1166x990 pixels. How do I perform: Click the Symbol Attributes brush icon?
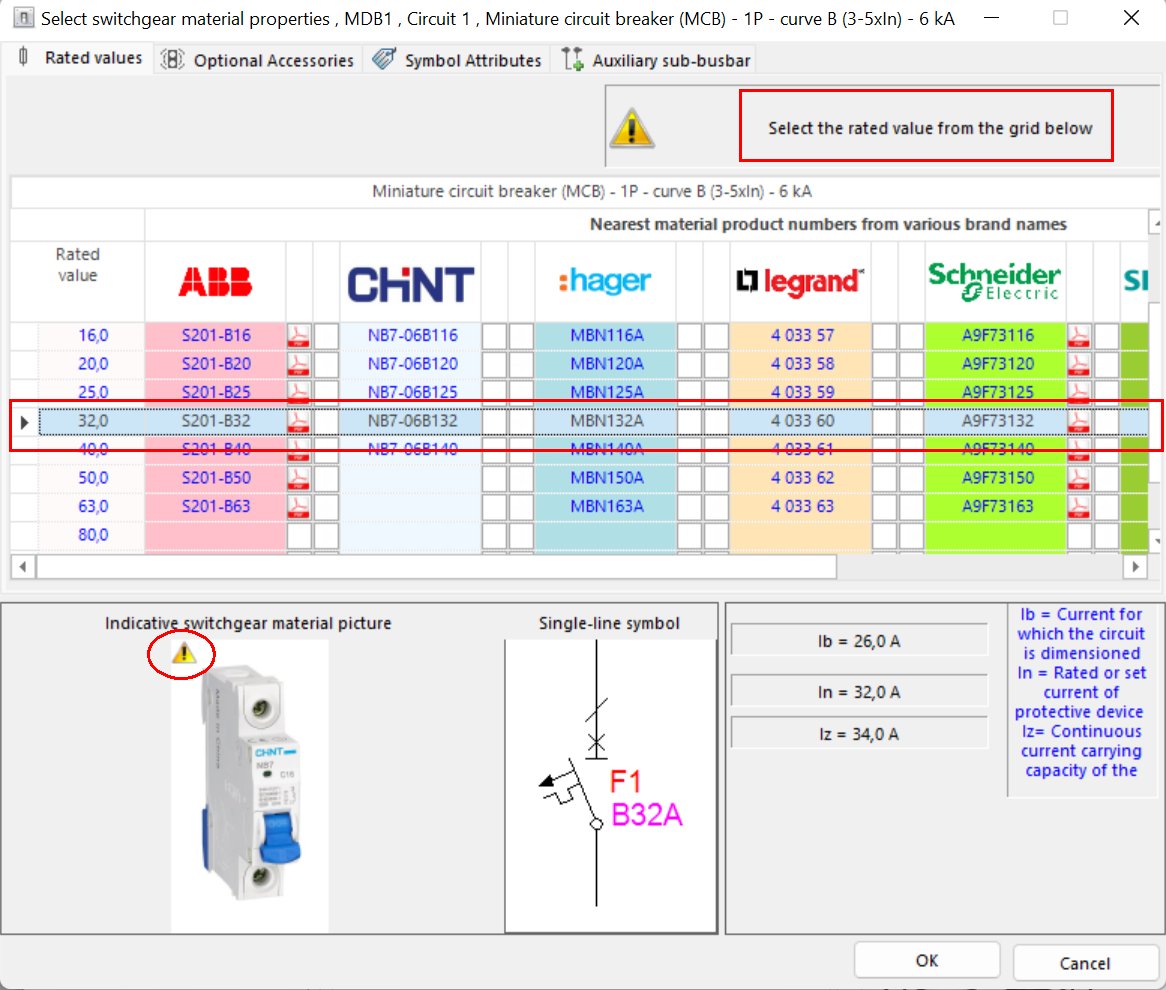383,59
